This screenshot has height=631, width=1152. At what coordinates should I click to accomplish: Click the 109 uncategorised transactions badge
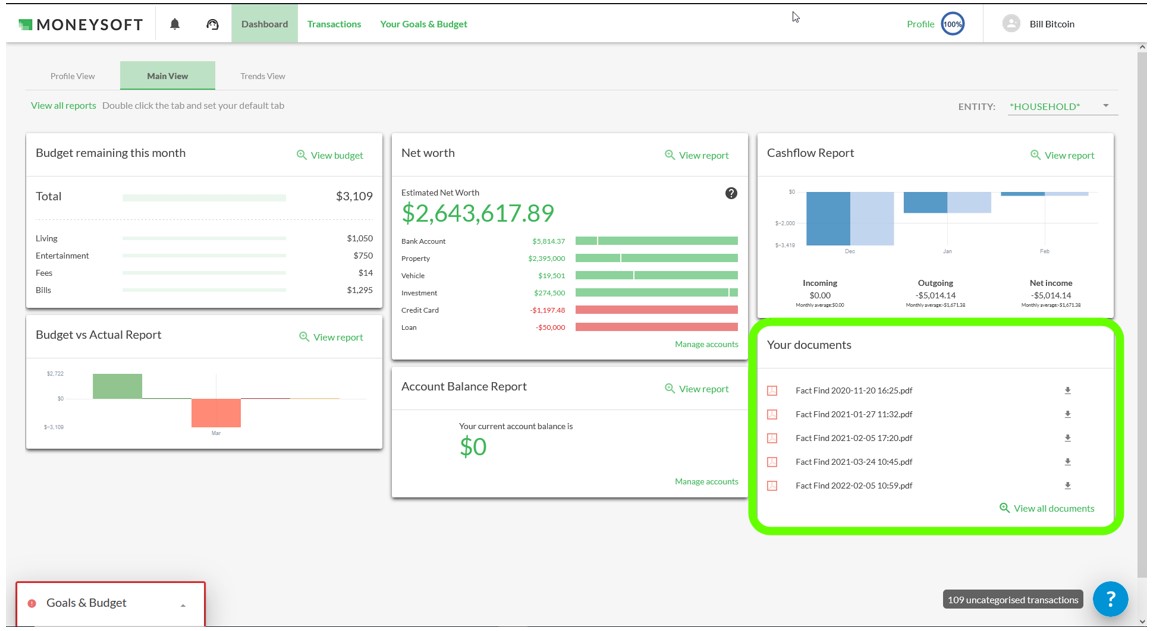[x=1013, y=600]
